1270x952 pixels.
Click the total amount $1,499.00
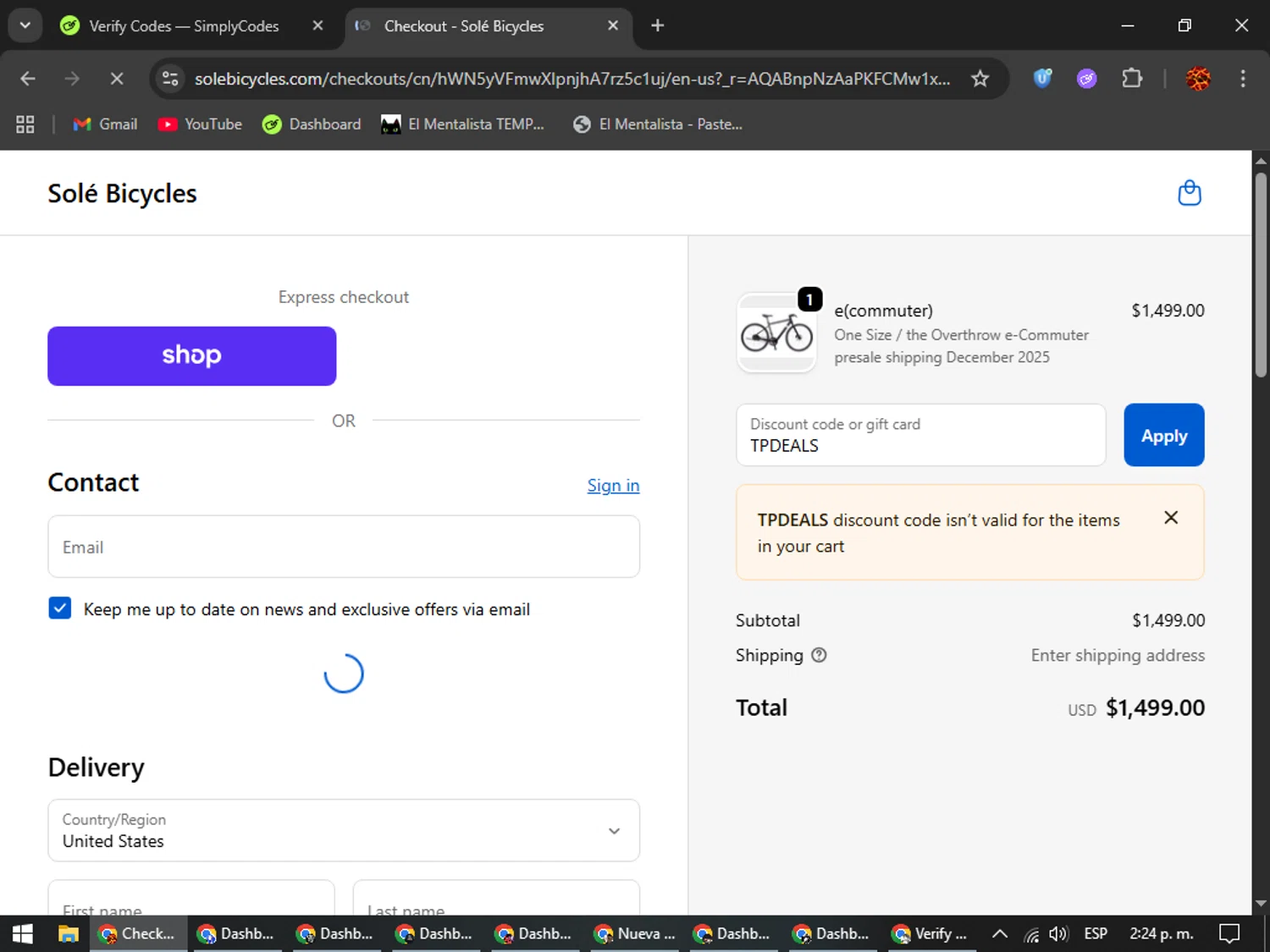pos(1155,707)
